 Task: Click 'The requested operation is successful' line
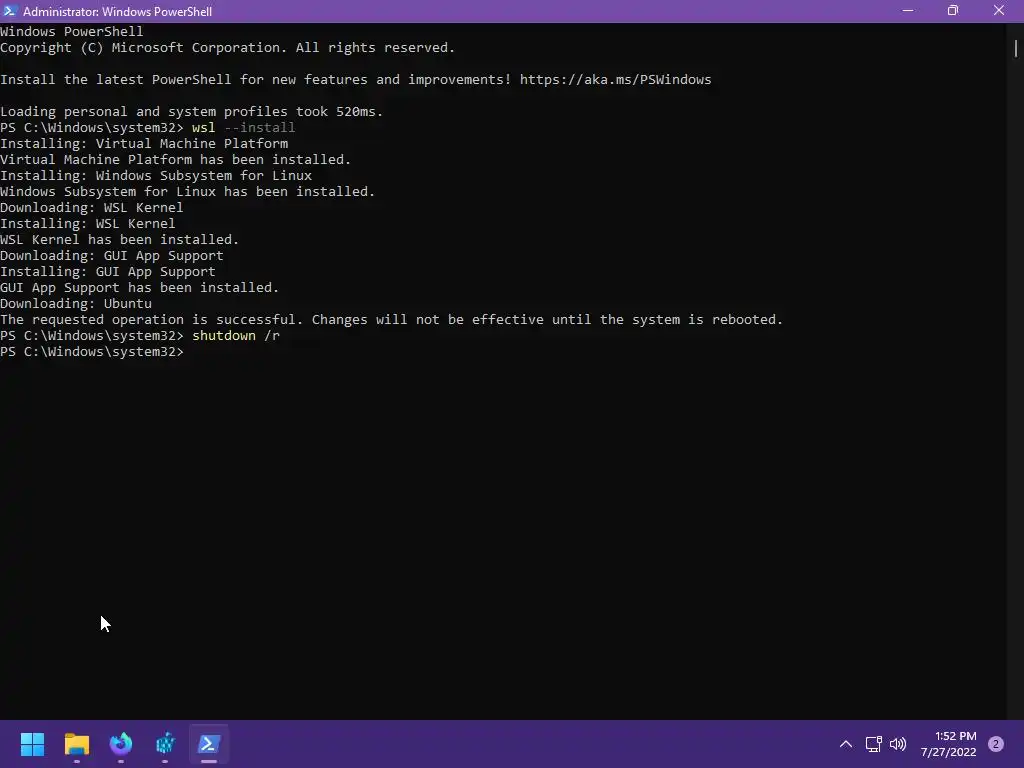coord(391,320)
